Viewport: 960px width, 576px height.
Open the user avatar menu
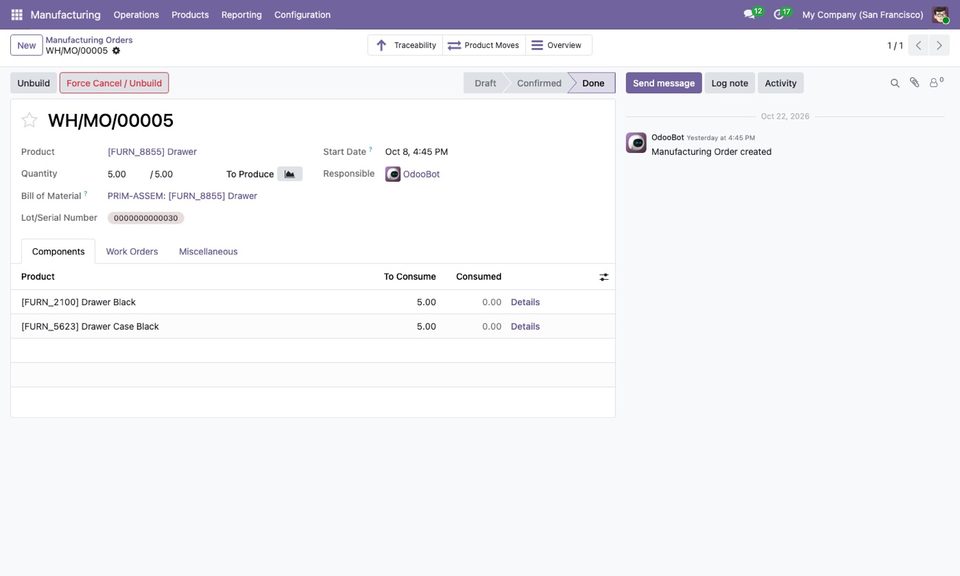[x=940, y=15]
